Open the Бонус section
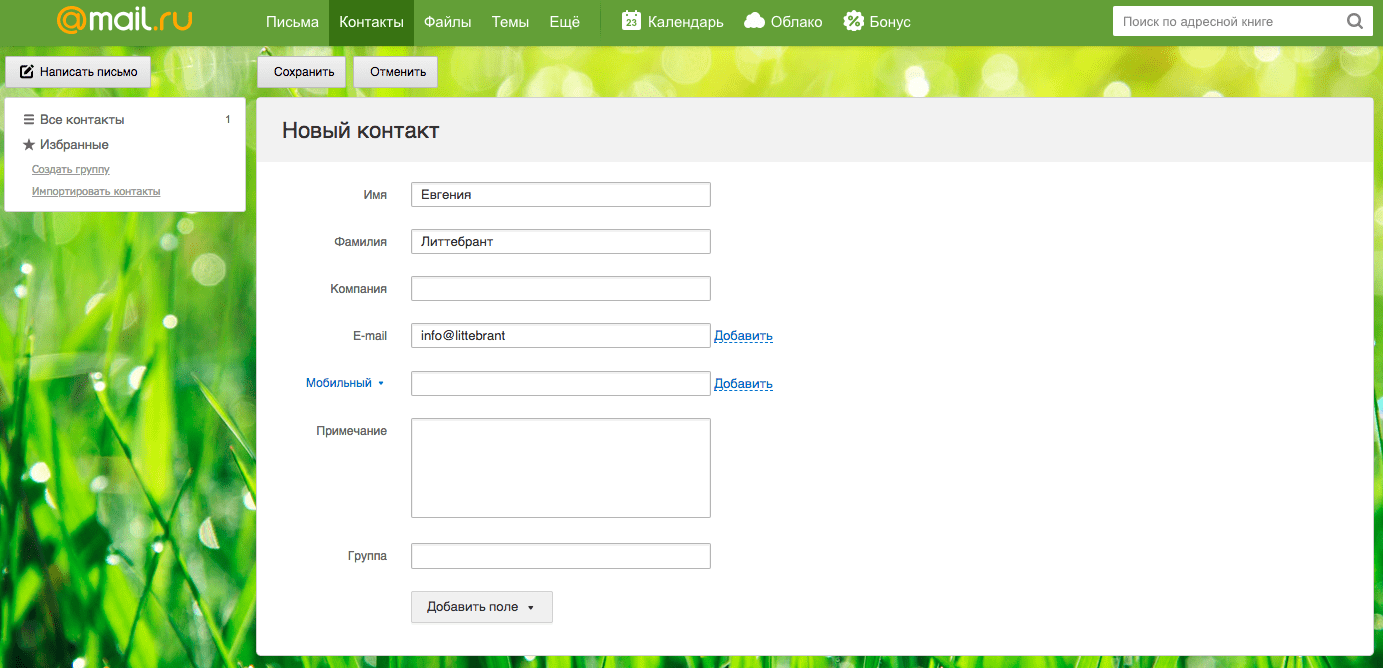Image resolution: width=1383 pixels, height=668 pixels. 877,22
